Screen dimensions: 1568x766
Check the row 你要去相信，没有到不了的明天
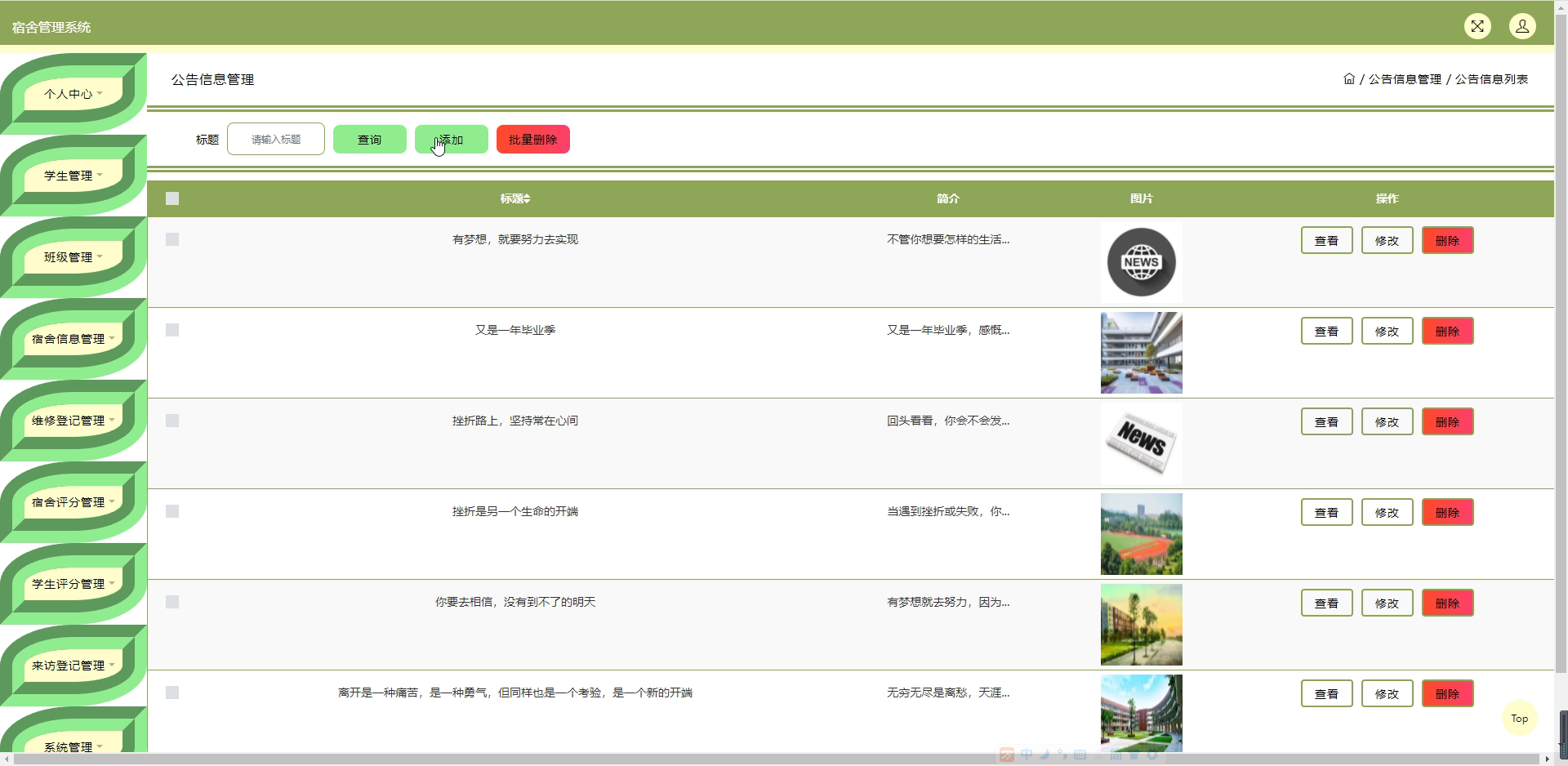172,602
